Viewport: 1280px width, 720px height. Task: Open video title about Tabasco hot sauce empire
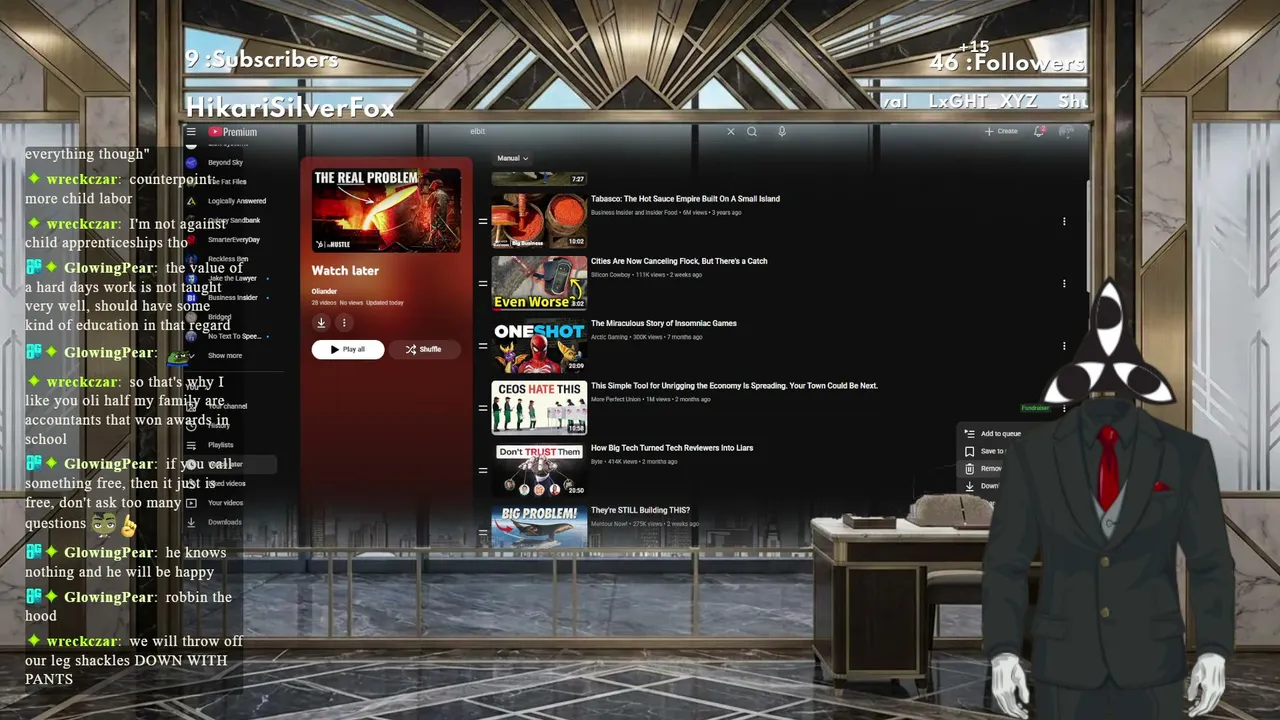pyautogui.click(x=685, y=199)
